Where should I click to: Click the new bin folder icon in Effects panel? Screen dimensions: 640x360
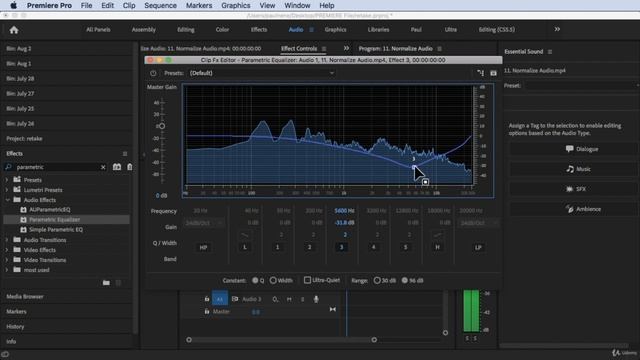(x=106, y=283)
